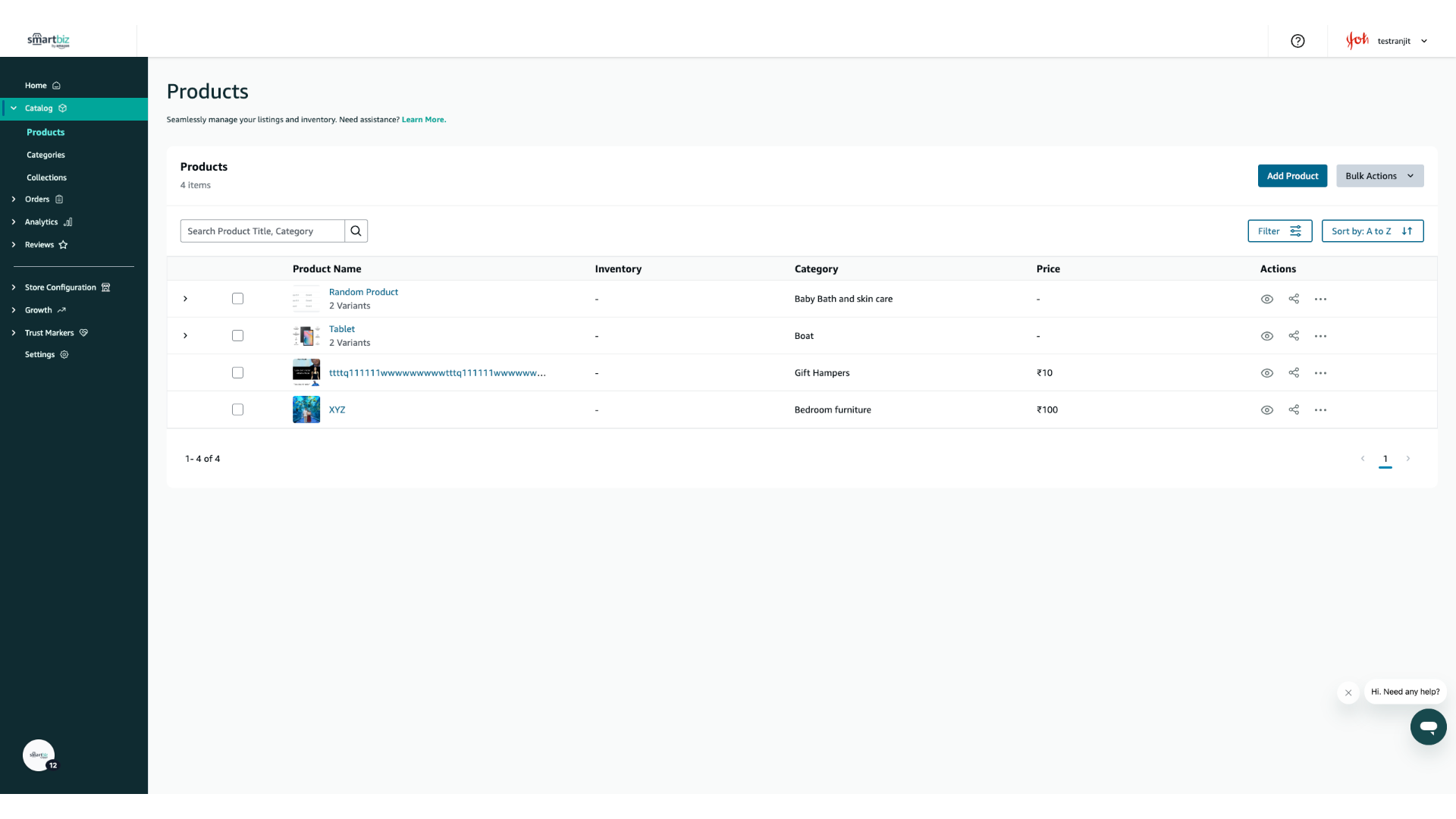Select checkbox for Gift Hampers product
1456x819 pixels.
[x=237, y=373]
